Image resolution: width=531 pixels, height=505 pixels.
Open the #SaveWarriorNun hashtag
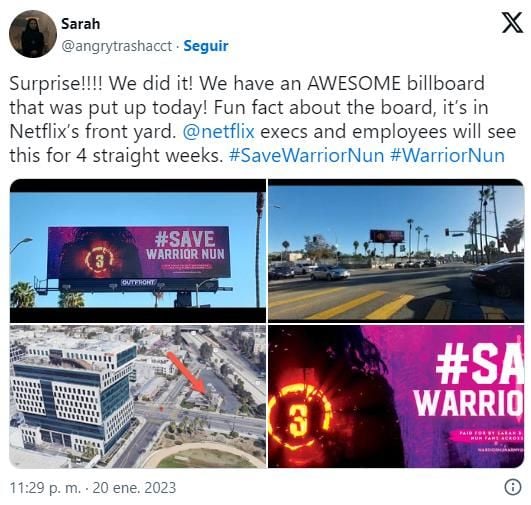click(x=306, y=155)
